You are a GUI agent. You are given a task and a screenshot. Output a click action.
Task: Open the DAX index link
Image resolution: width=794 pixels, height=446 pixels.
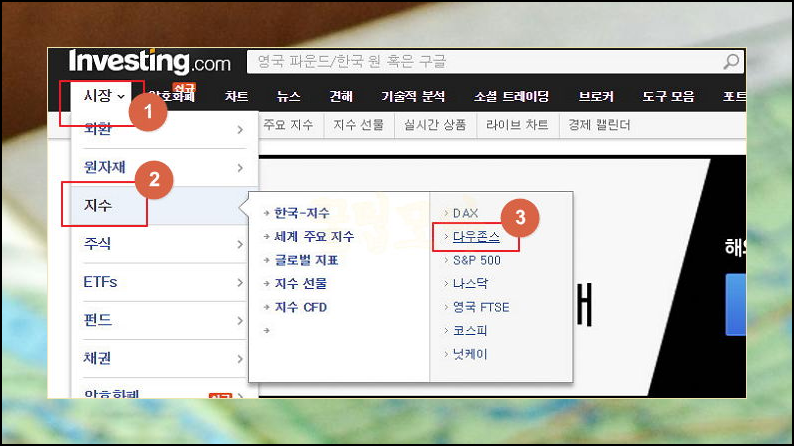click(x=465, y=213)
